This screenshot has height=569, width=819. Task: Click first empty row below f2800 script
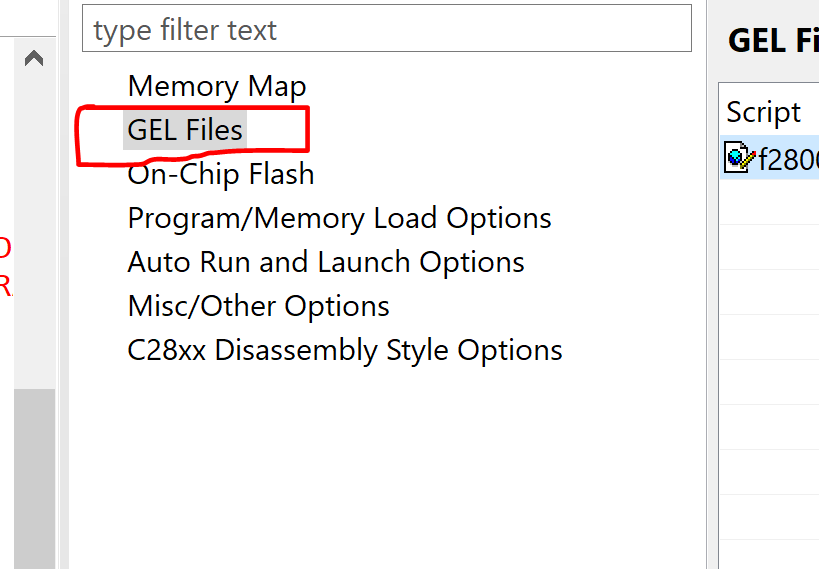(769, 202)
